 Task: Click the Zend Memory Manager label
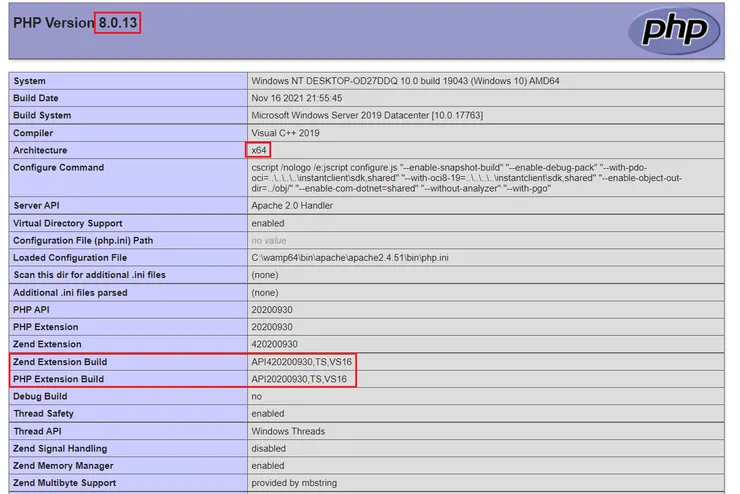tap(63, 466)
